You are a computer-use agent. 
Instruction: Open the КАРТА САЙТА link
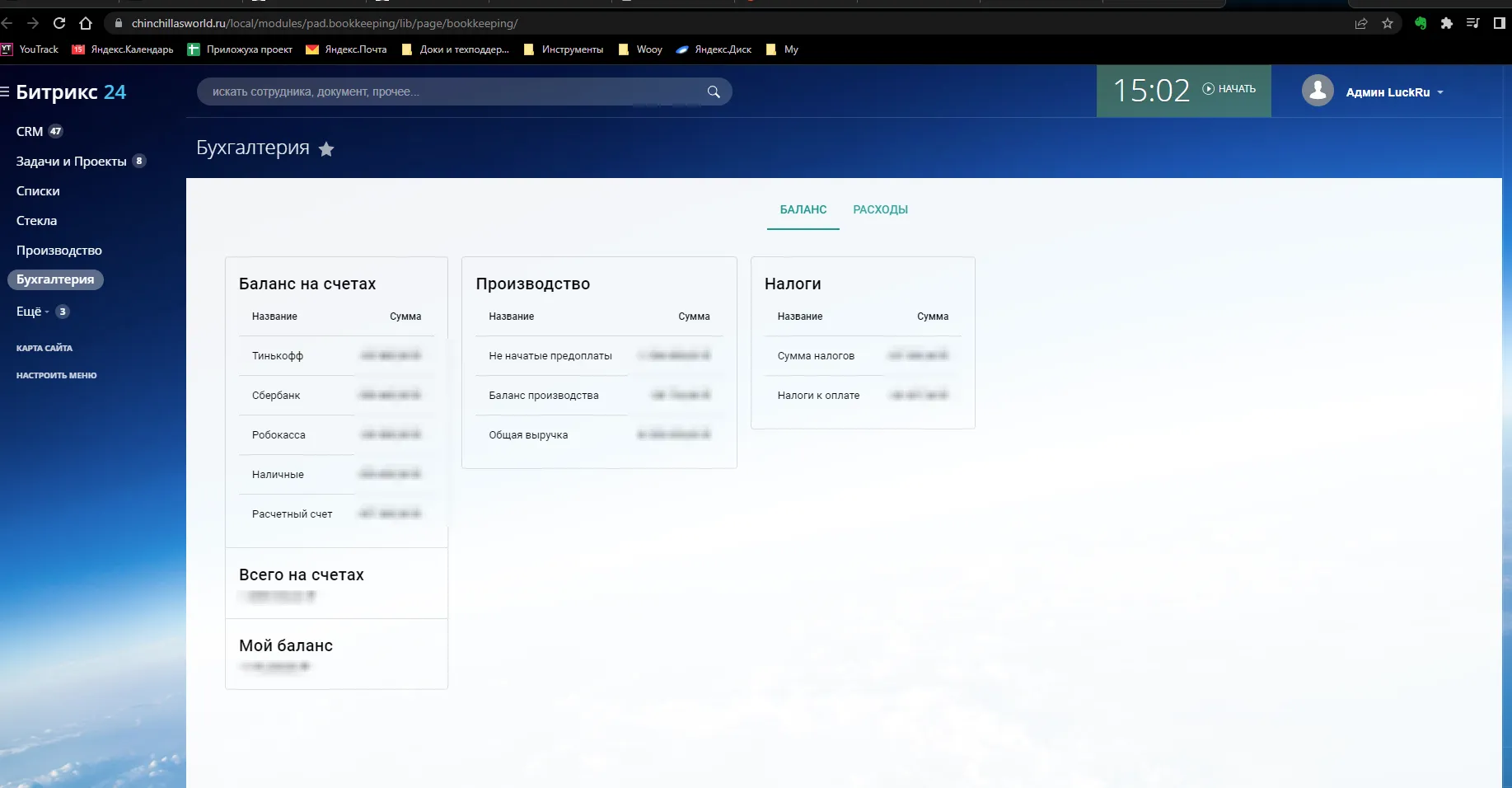click(44, 348)
